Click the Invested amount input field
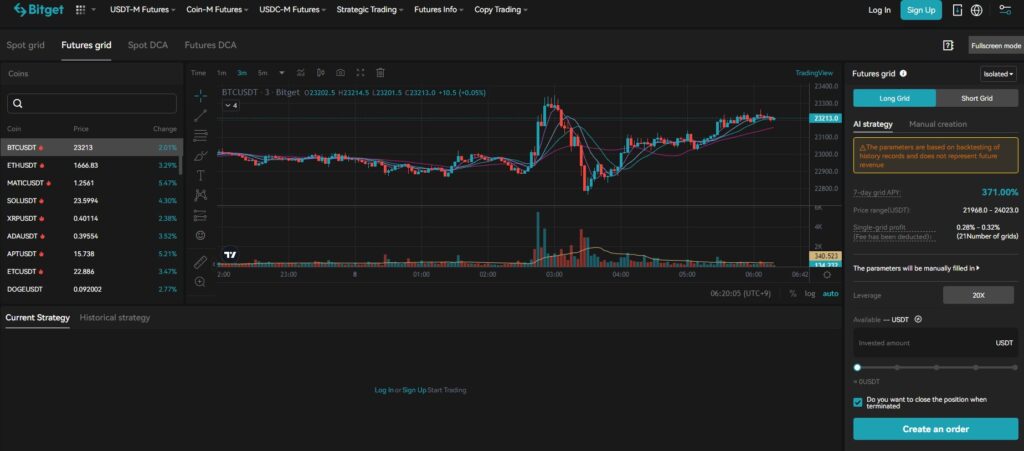1024x451 pixels. click(x=935, y=343)
